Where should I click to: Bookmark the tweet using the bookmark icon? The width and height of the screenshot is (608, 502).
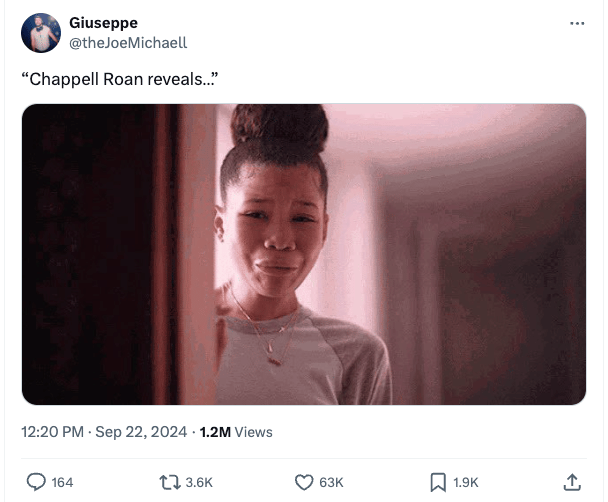click(438, 482)
